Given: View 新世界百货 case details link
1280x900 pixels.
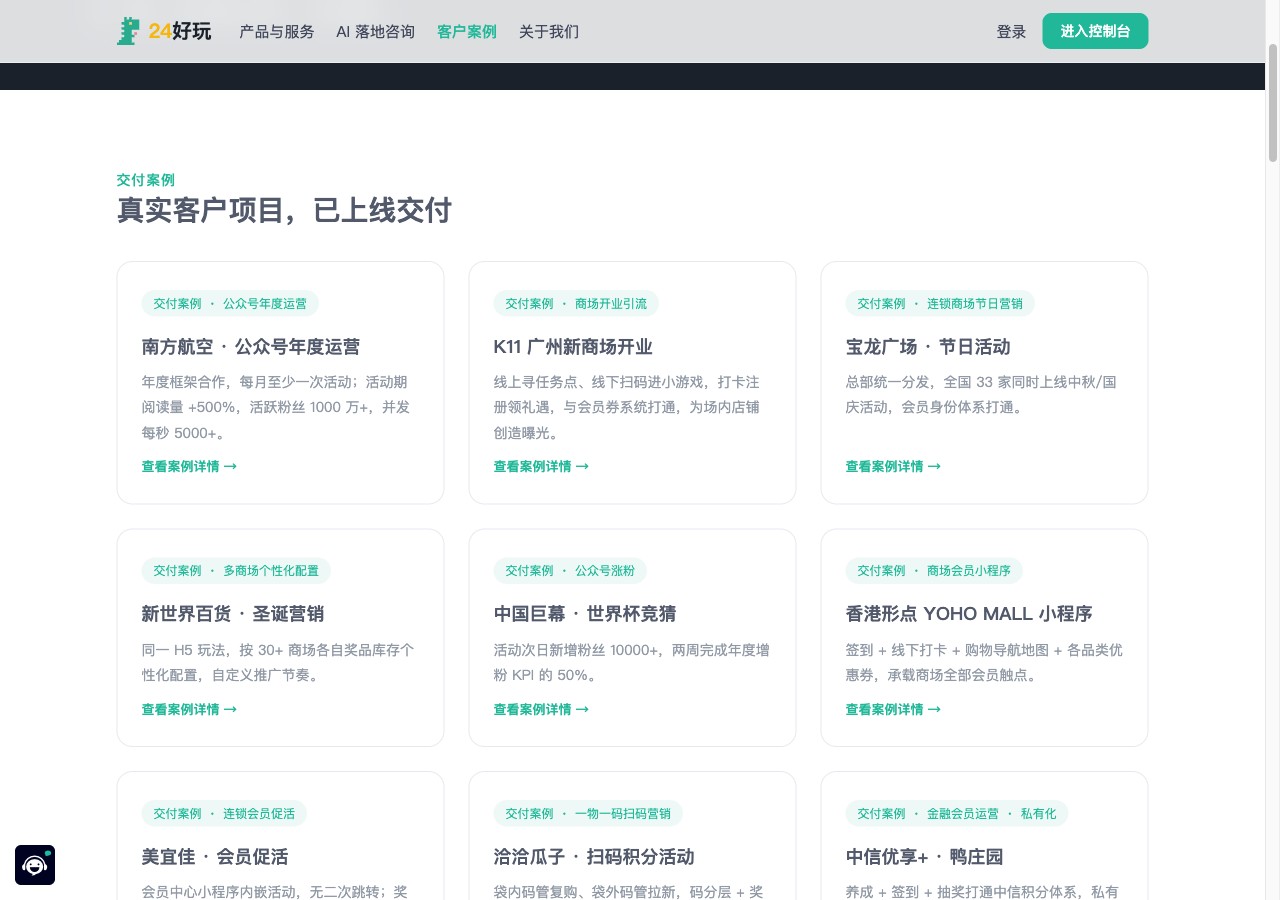Looking at the screenshot, I should [189, 709].
